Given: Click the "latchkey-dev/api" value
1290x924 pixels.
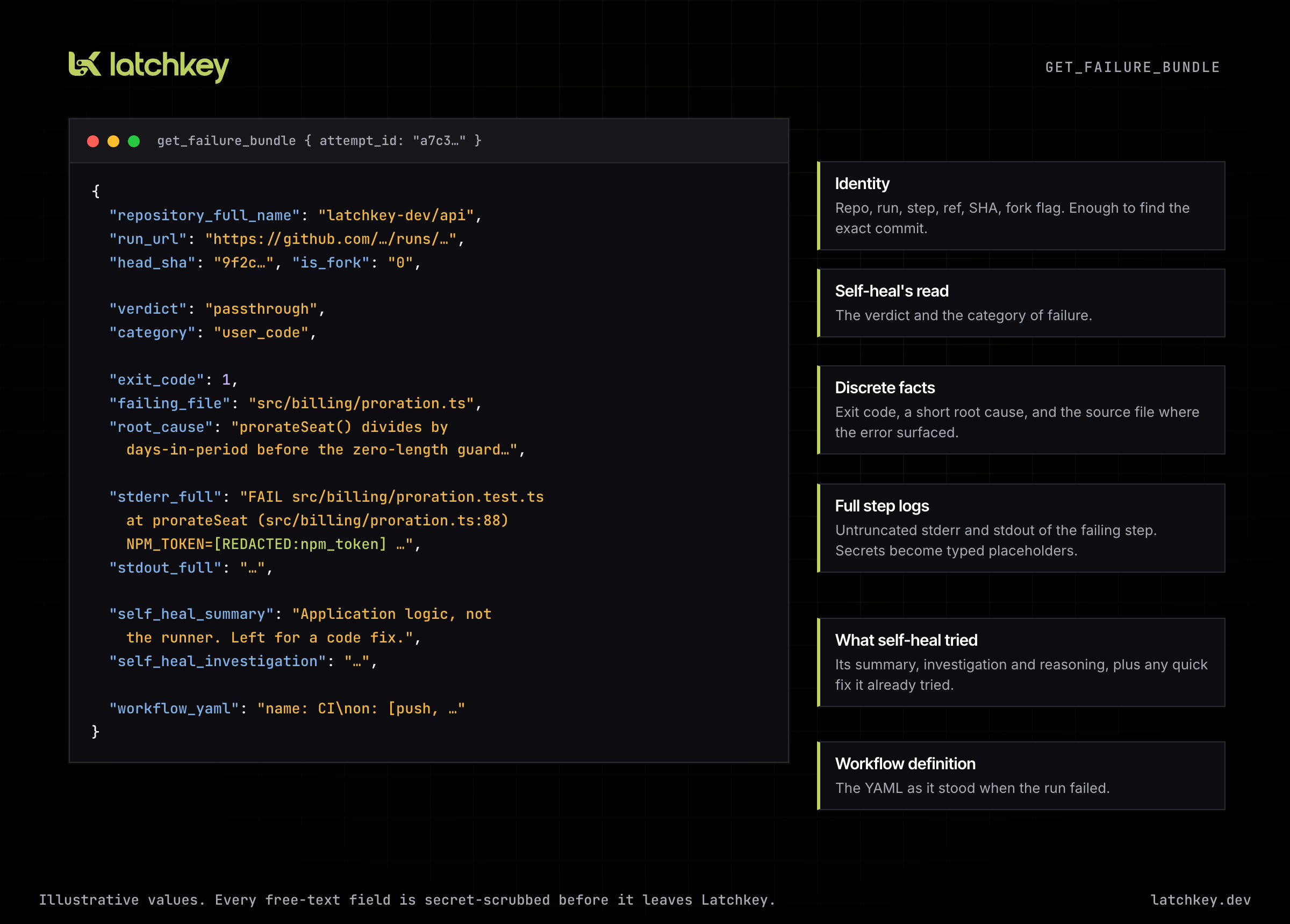Looking at the screenshot, I should click(x=396, y=215).
